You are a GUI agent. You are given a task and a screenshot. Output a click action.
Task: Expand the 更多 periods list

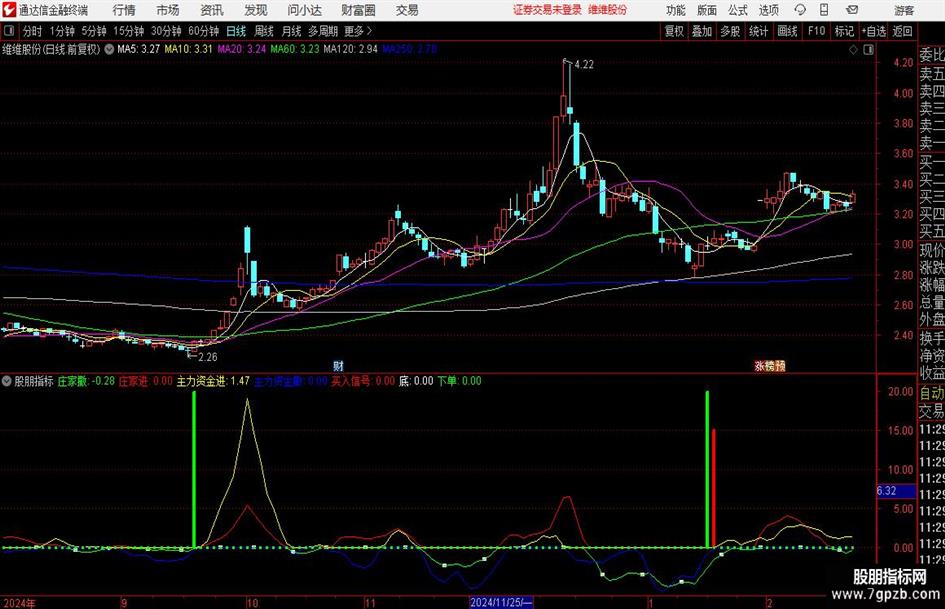358,31
